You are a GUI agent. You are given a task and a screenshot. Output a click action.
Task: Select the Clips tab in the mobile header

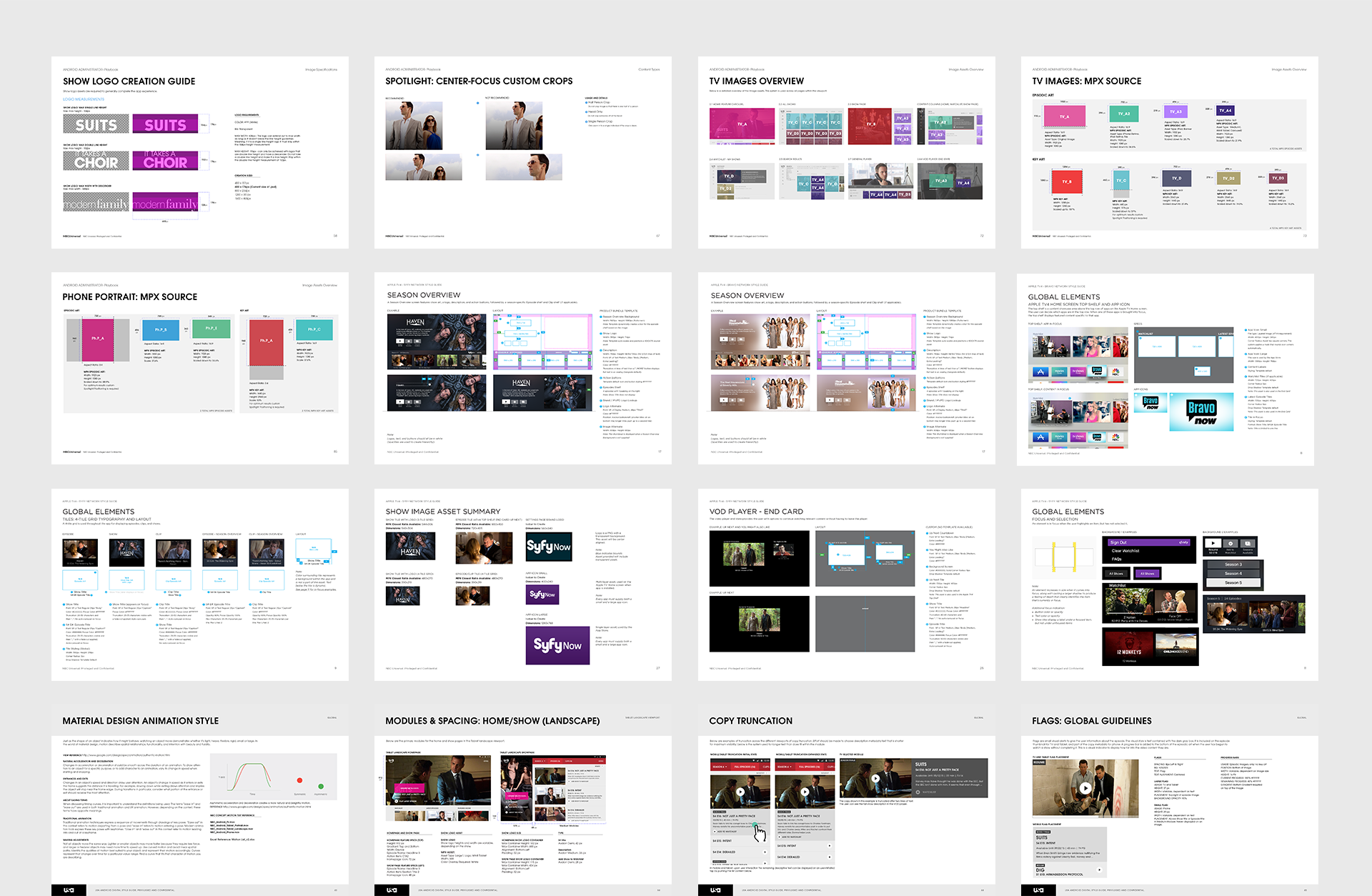765,766
